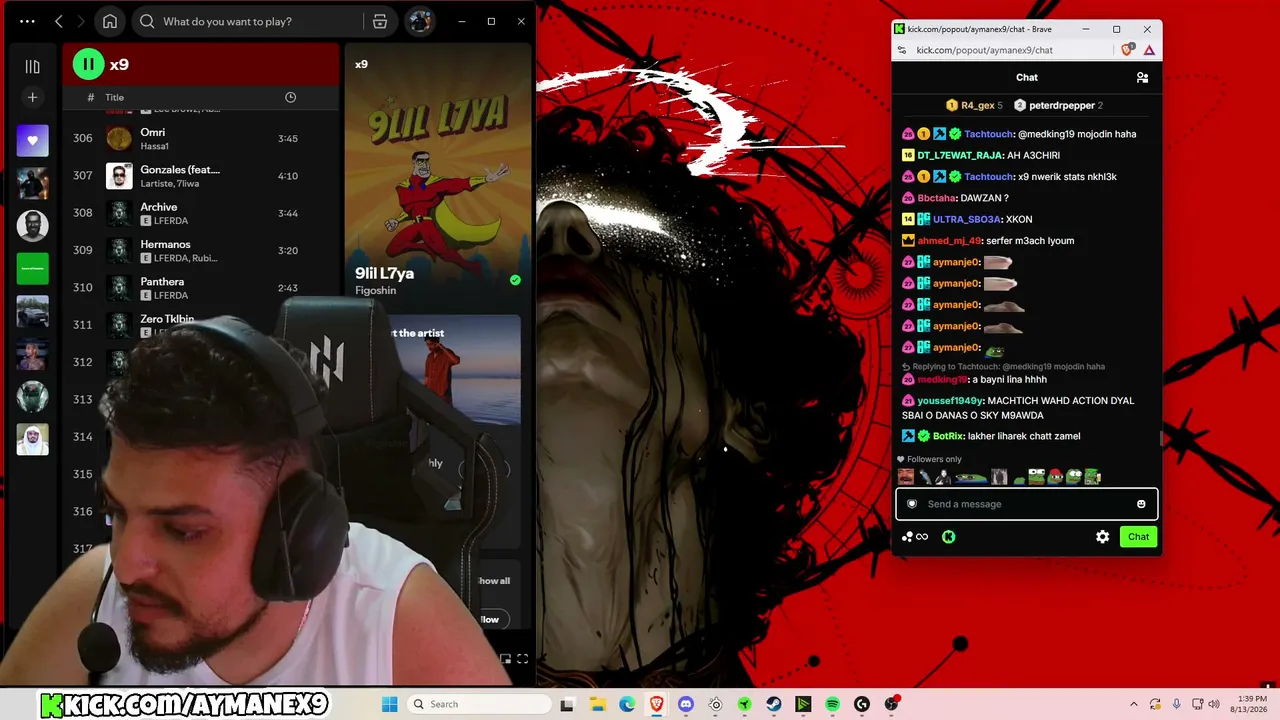This screenshot has height=720, width=1280.
Task: Open File Explorer from the taskbar
Action: 598,704
